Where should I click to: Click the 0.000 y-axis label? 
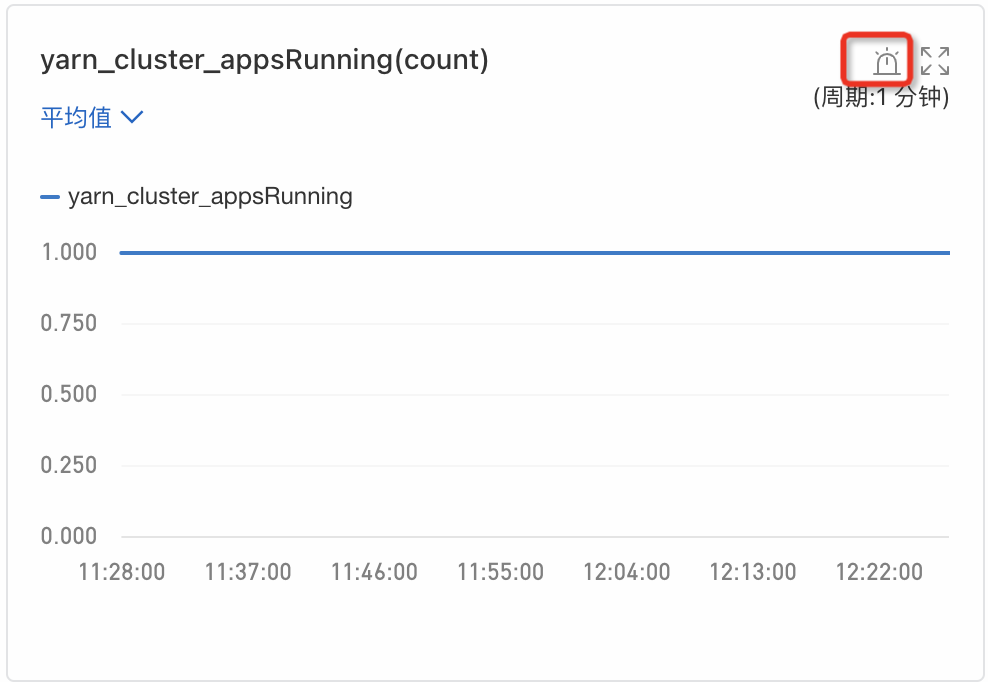(x=69, y=536)
